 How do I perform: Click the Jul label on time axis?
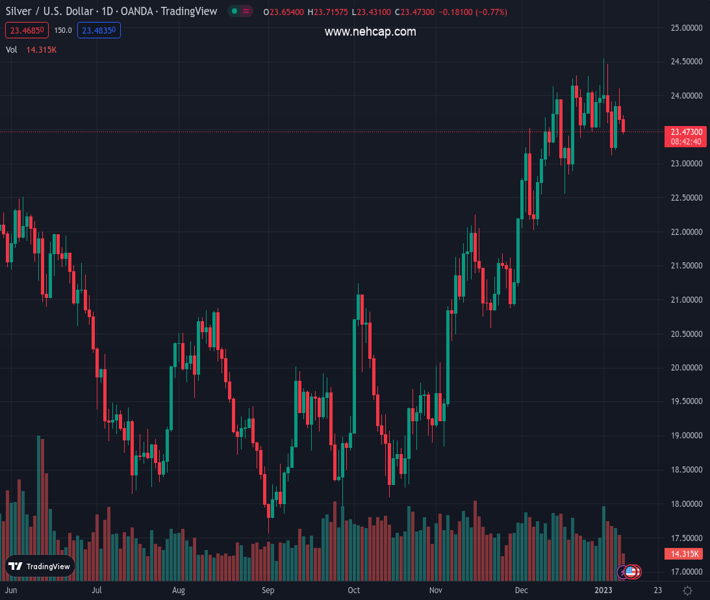click(x=96, y=590)
